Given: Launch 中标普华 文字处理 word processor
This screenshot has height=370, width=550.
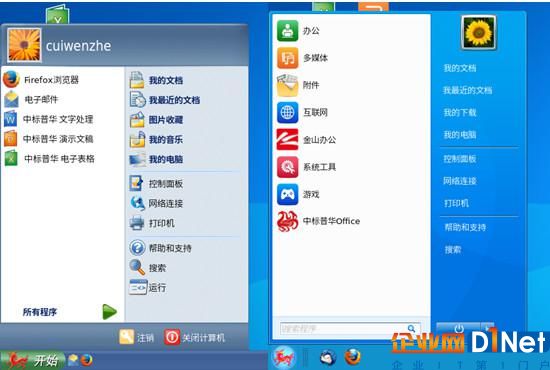Looking at the screenshot, I should tap(48, 119).
